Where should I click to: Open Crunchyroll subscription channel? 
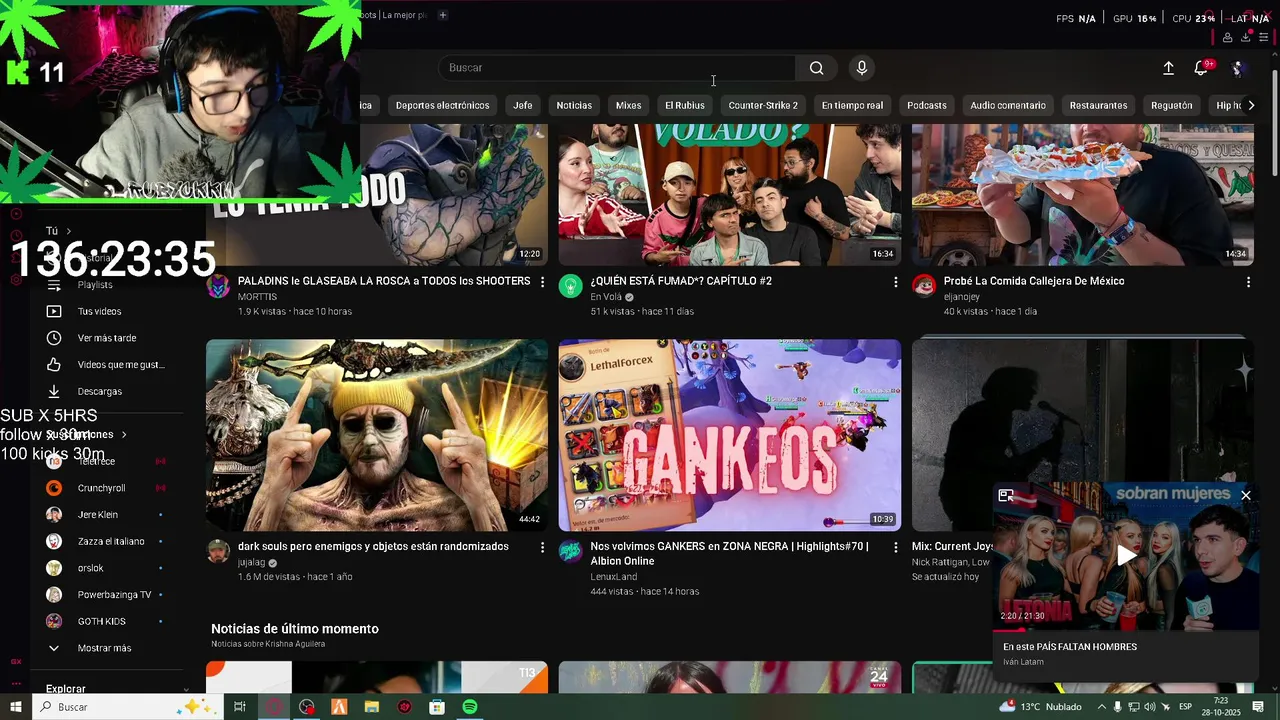[104, 488]
